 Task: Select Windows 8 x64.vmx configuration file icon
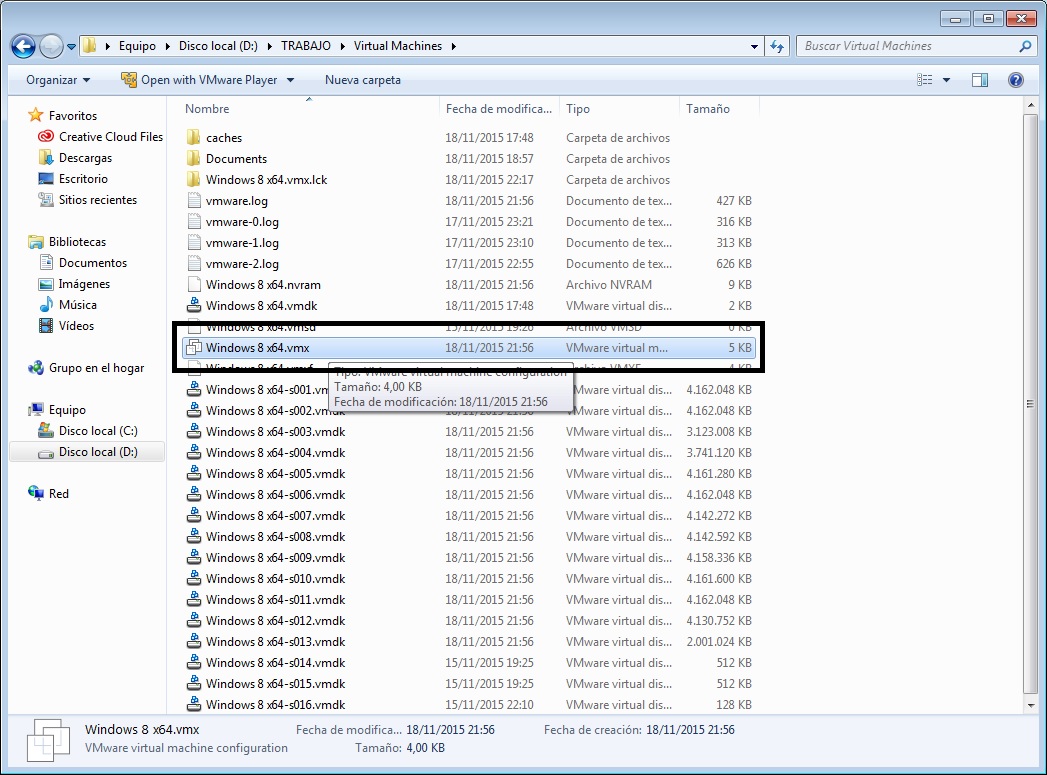coord(194,348)
